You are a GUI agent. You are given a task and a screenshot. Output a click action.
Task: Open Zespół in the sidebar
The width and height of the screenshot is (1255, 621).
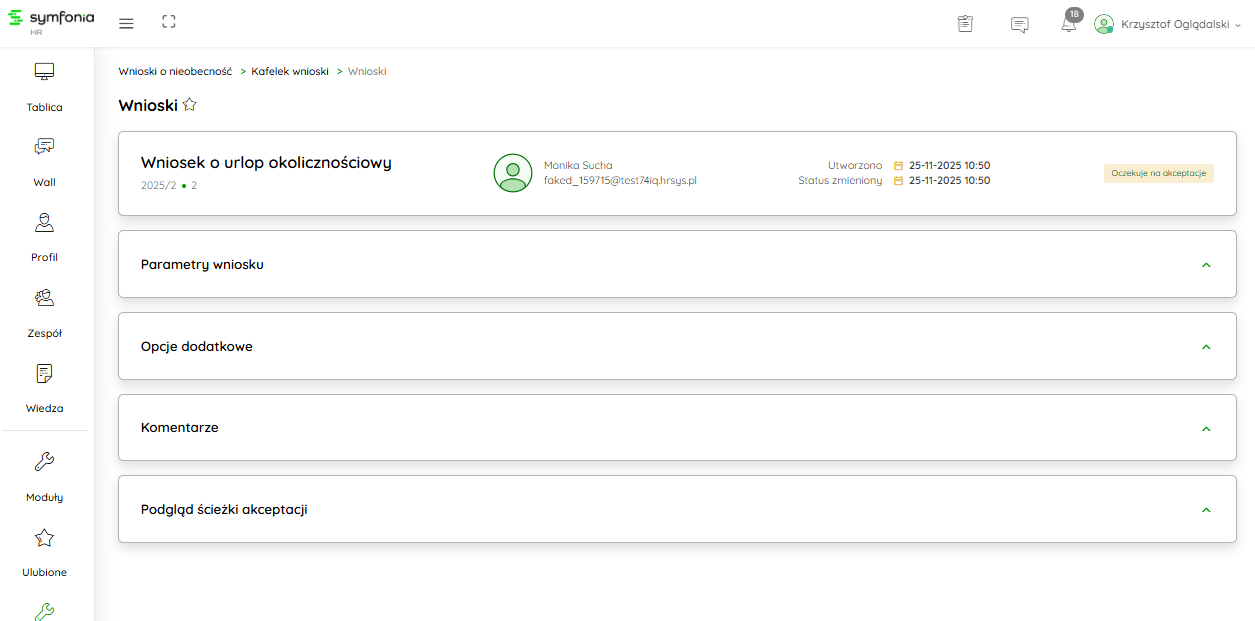44,312
